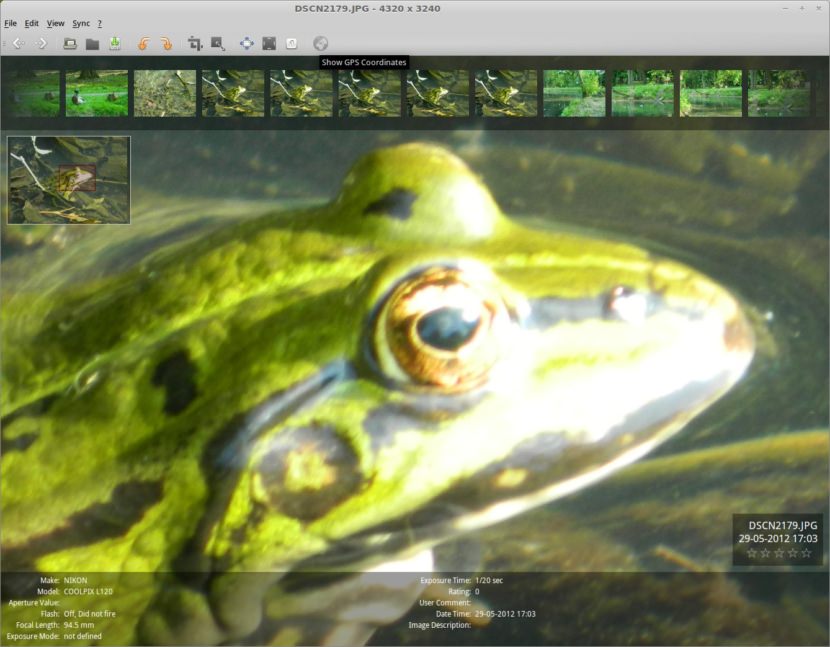The image size is (830, 647).
Task: Click the Exposure Time value 1/20 sec
Action: 489,580
